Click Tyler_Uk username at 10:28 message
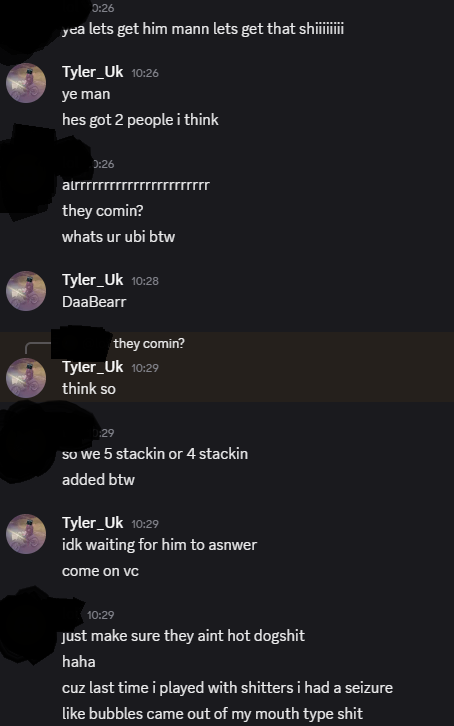Viewport: 454px width, 726px height. tap(93, 280)
